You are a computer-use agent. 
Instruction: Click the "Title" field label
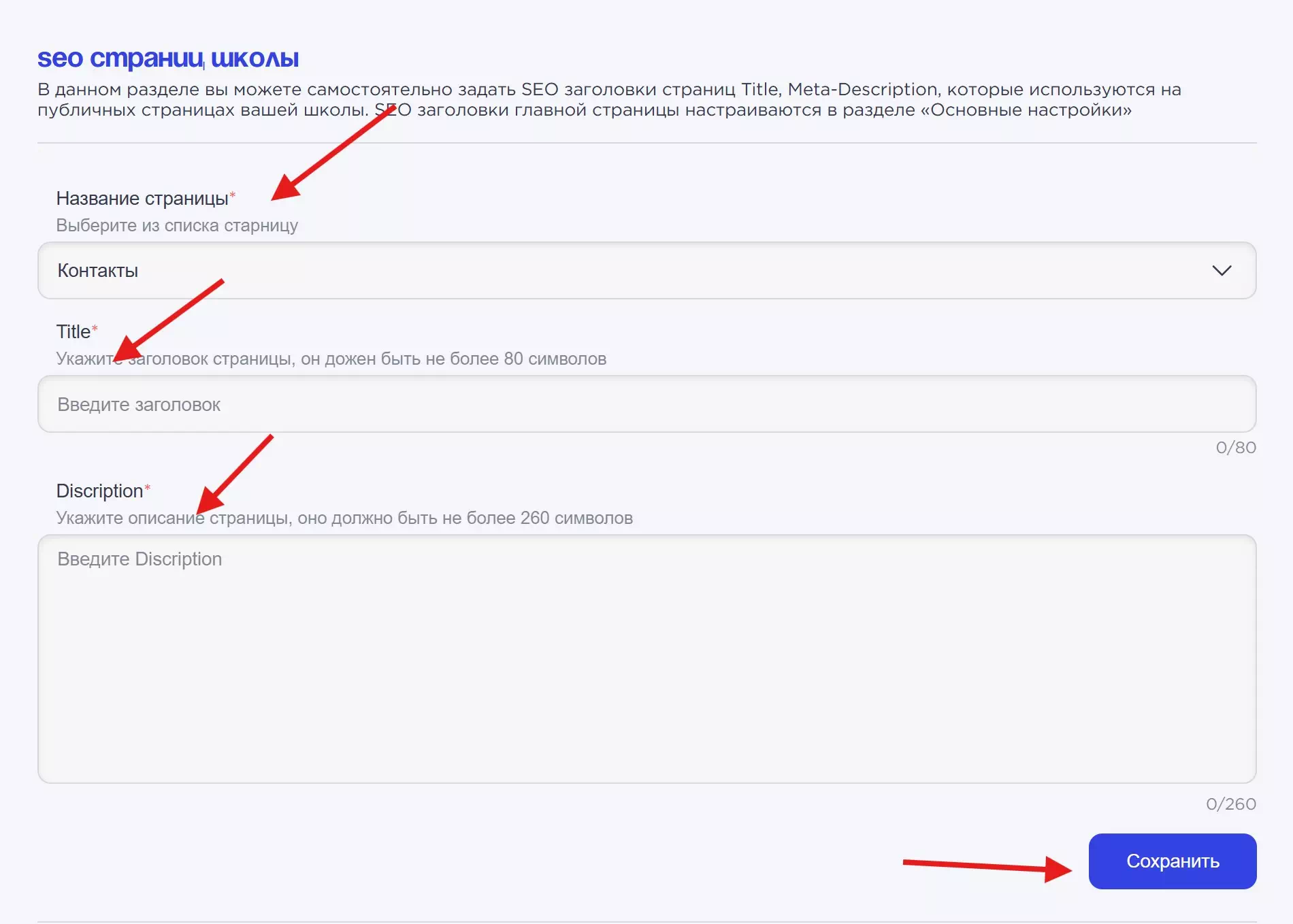[73, 332]
